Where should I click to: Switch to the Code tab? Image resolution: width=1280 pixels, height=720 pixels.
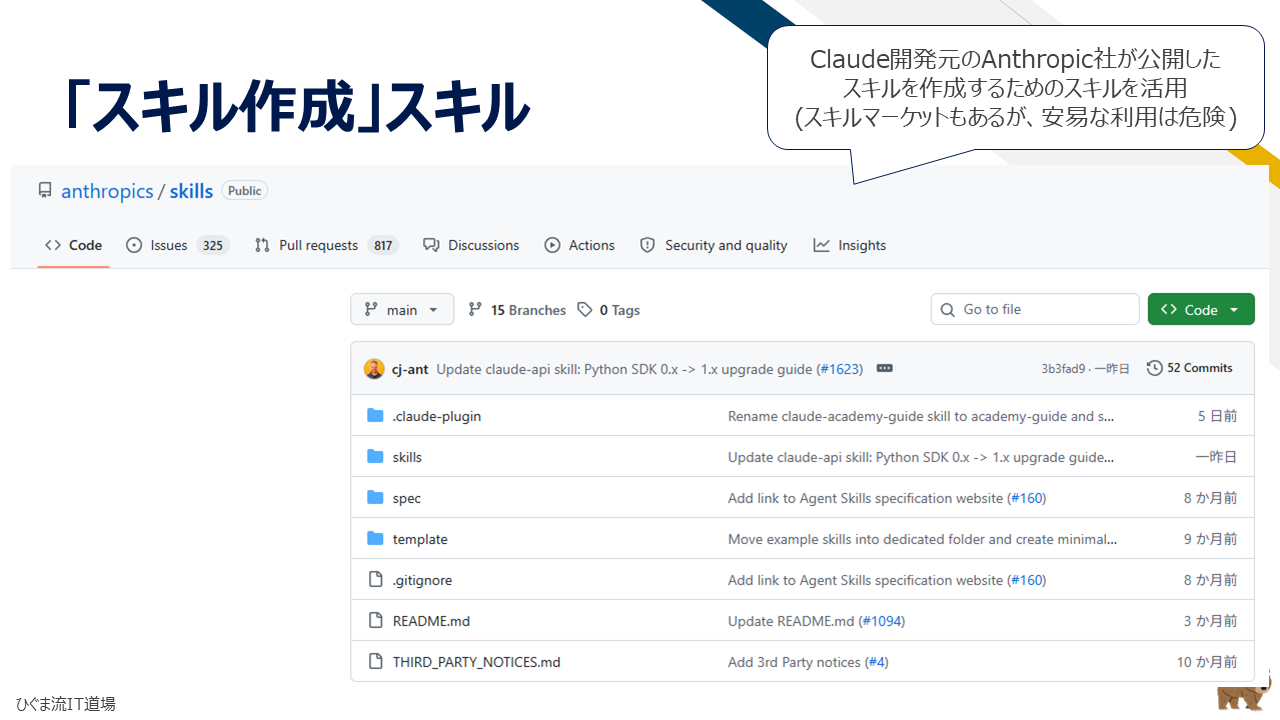74,245
